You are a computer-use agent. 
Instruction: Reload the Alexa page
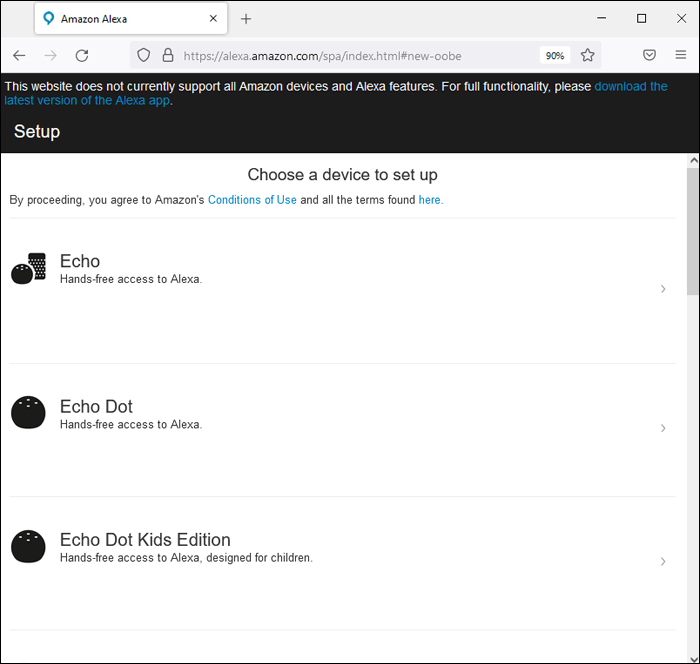click(82, 55)
